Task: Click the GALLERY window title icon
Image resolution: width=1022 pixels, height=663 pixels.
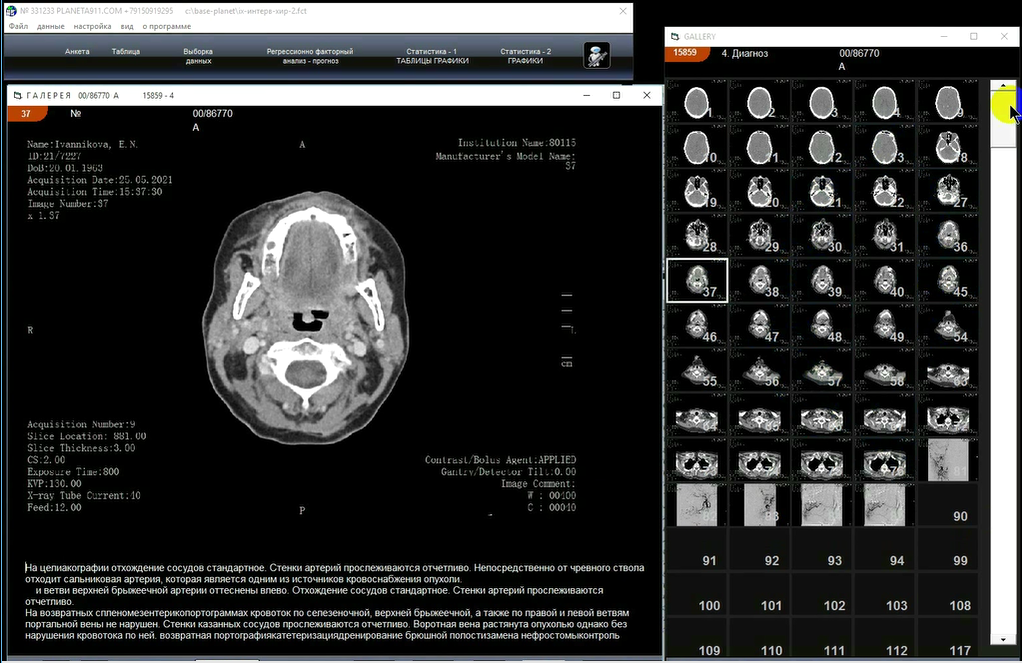Action: tap(674, 36)
